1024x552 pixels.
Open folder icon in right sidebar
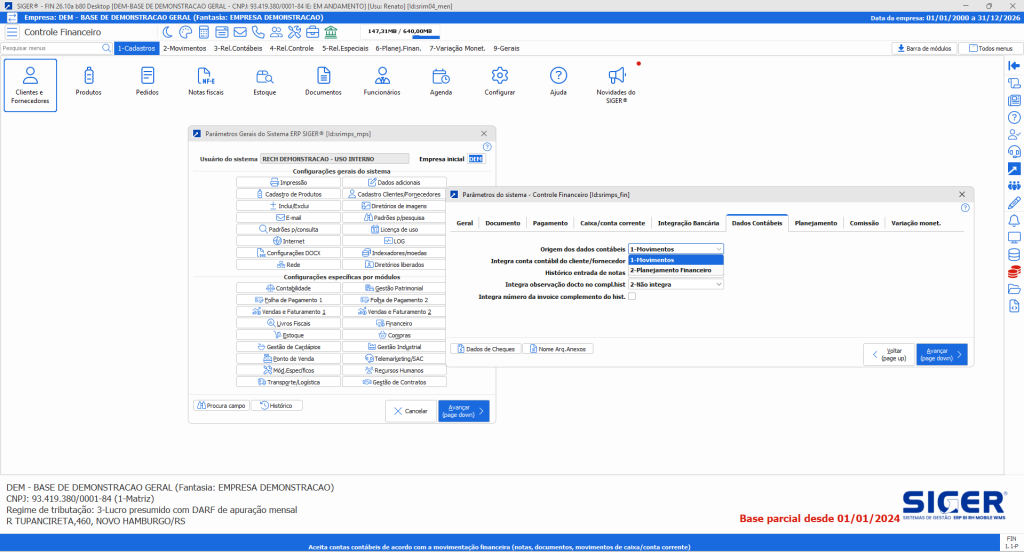pyautogui.click(x=1014, y=289)
